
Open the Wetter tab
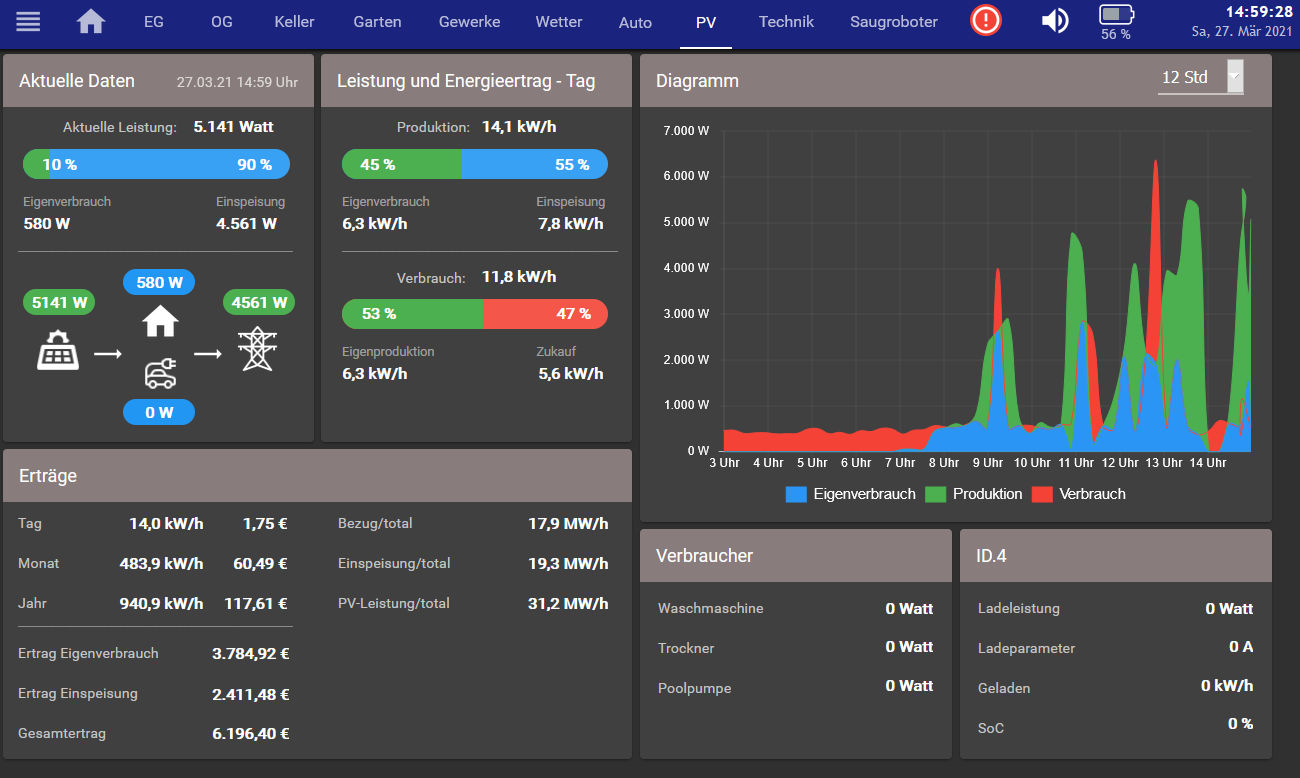tap(559, 21)
